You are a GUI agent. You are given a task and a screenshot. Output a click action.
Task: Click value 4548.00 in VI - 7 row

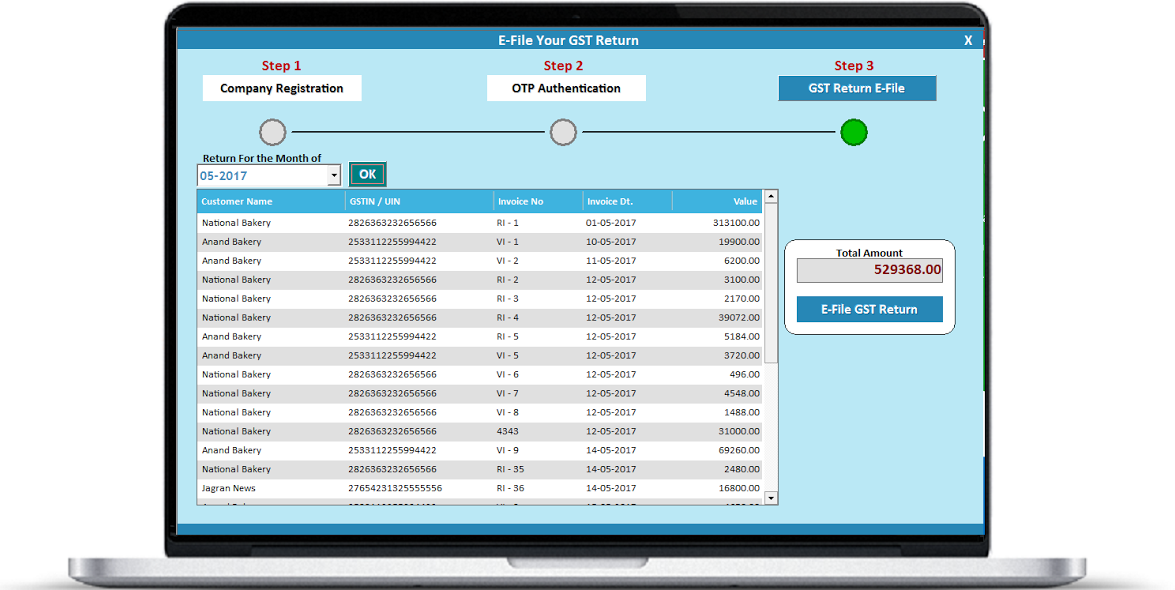click(742, 394)
